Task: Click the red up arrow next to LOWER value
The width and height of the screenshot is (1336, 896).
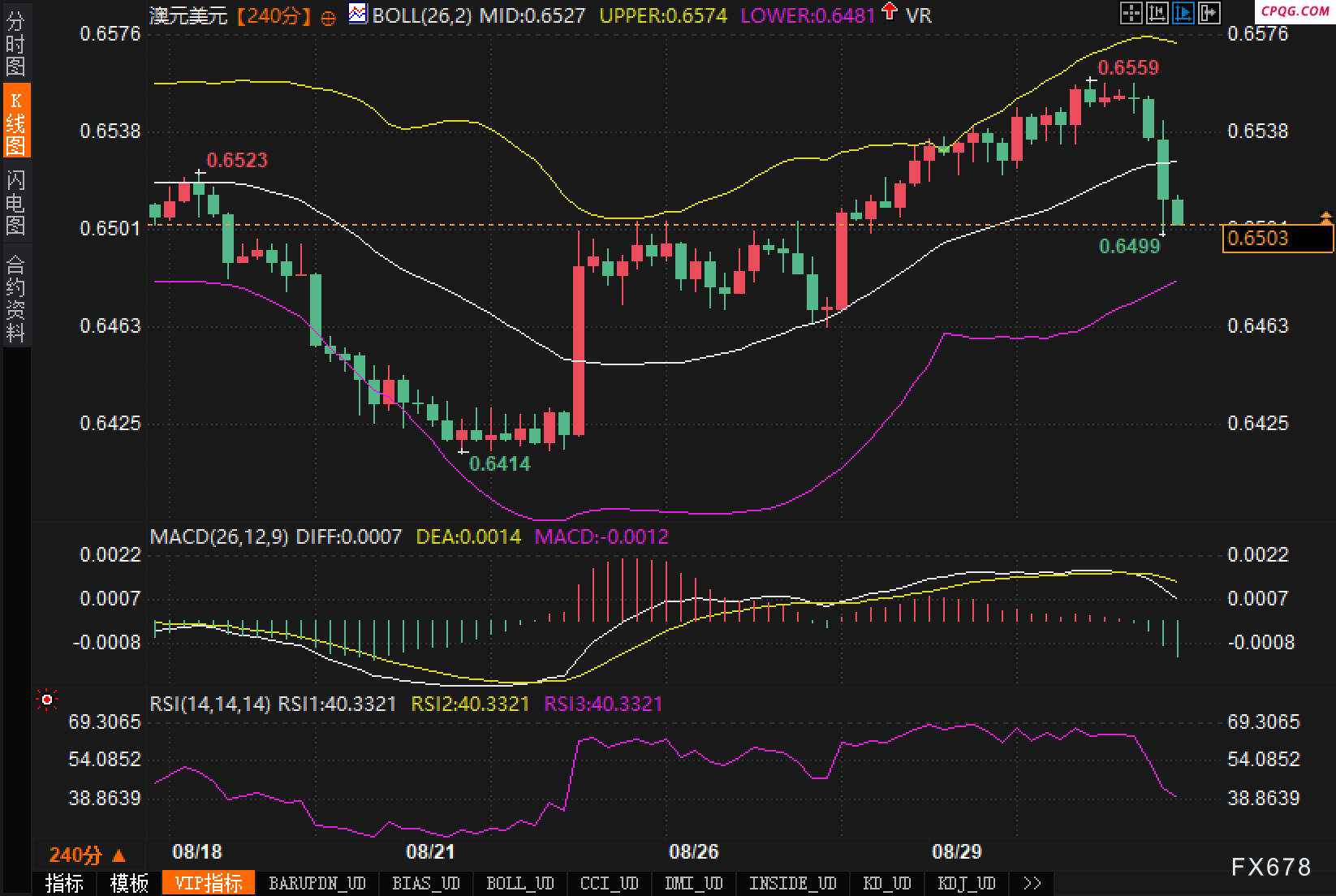Action: pyautogui.click(x=890, y=11)
